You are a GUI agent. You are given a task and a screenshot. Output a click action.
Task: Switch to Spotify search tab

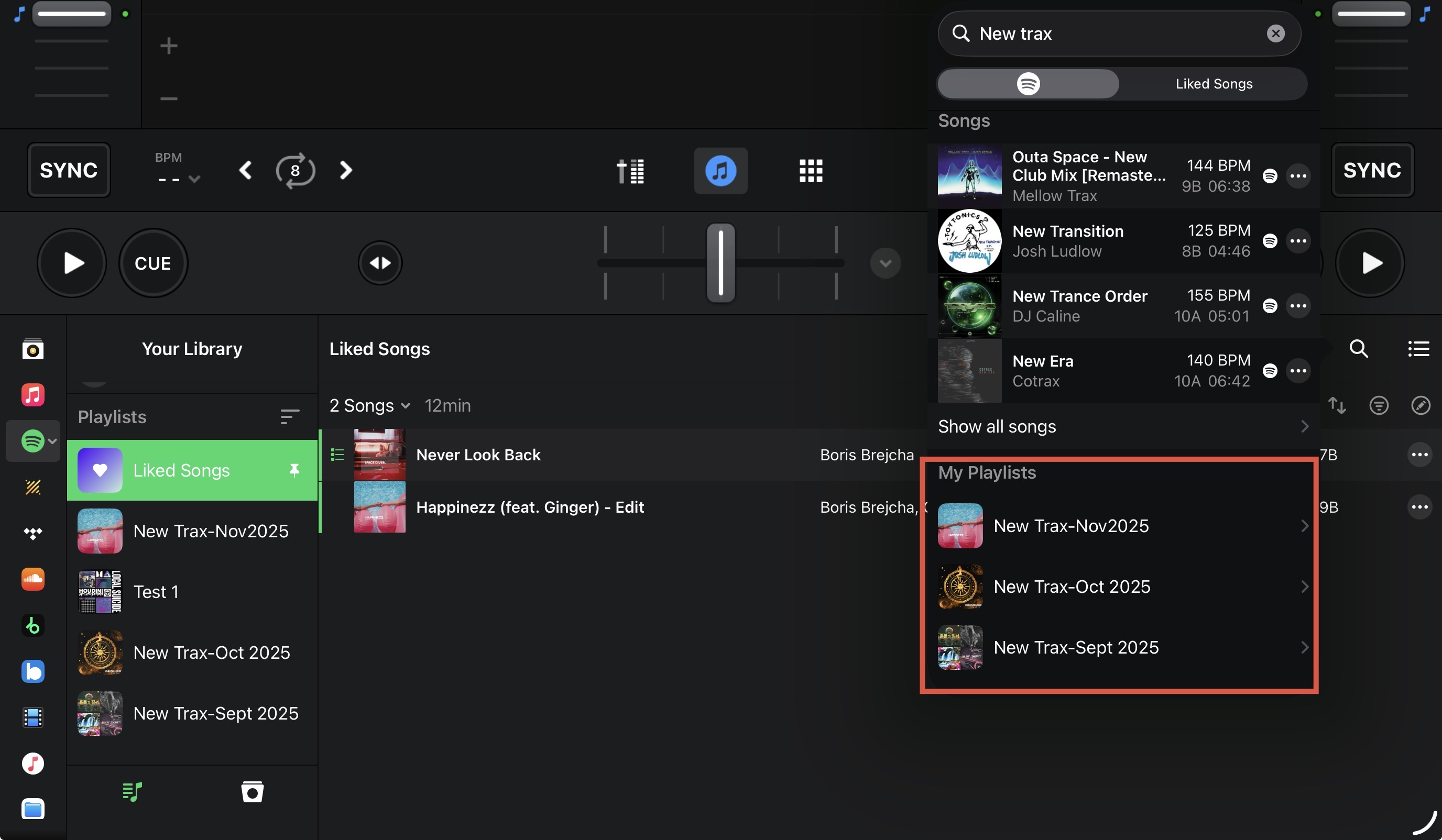point(1028,84)
